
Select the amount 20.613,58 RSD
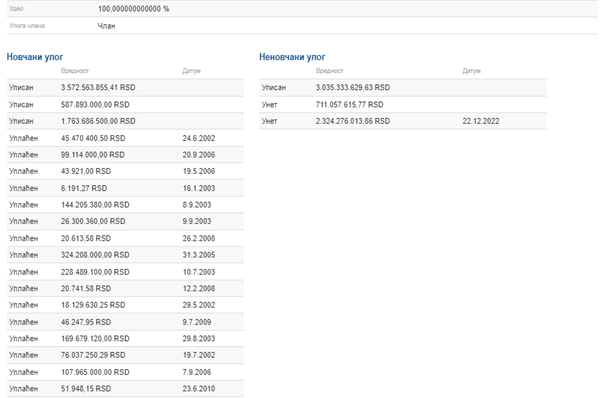pos(86,238)
